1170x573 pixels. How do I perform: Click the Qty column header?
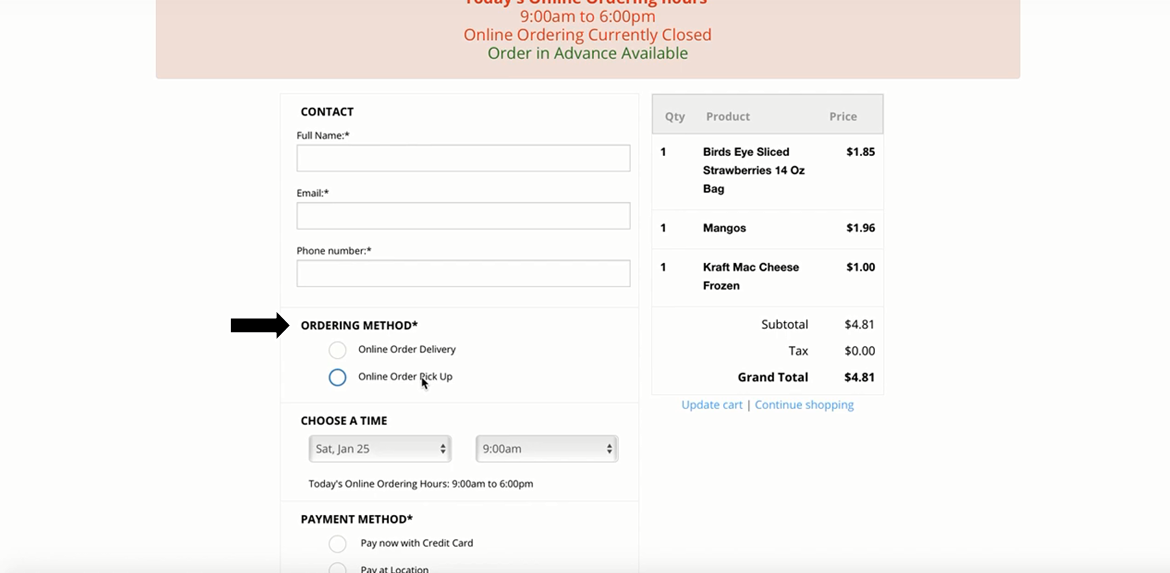pos(675,116)
